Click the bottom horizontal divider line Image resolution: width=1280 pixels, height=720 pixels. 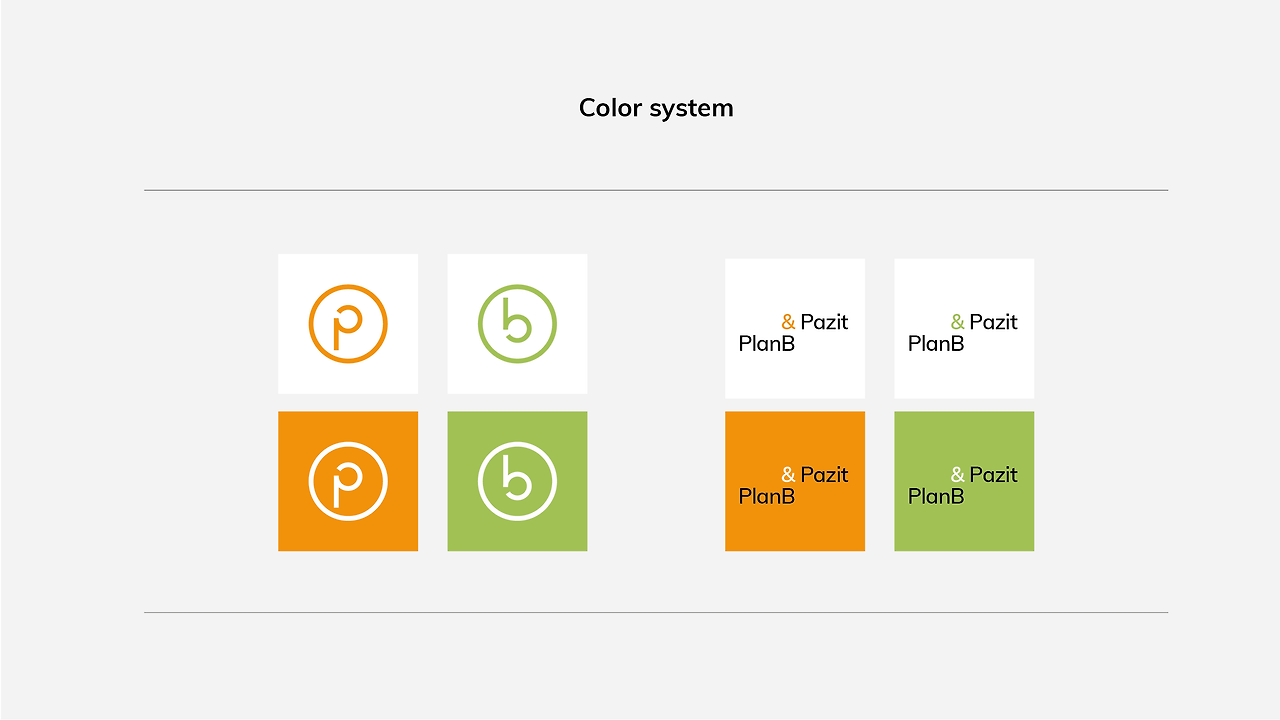pos(655,612)
